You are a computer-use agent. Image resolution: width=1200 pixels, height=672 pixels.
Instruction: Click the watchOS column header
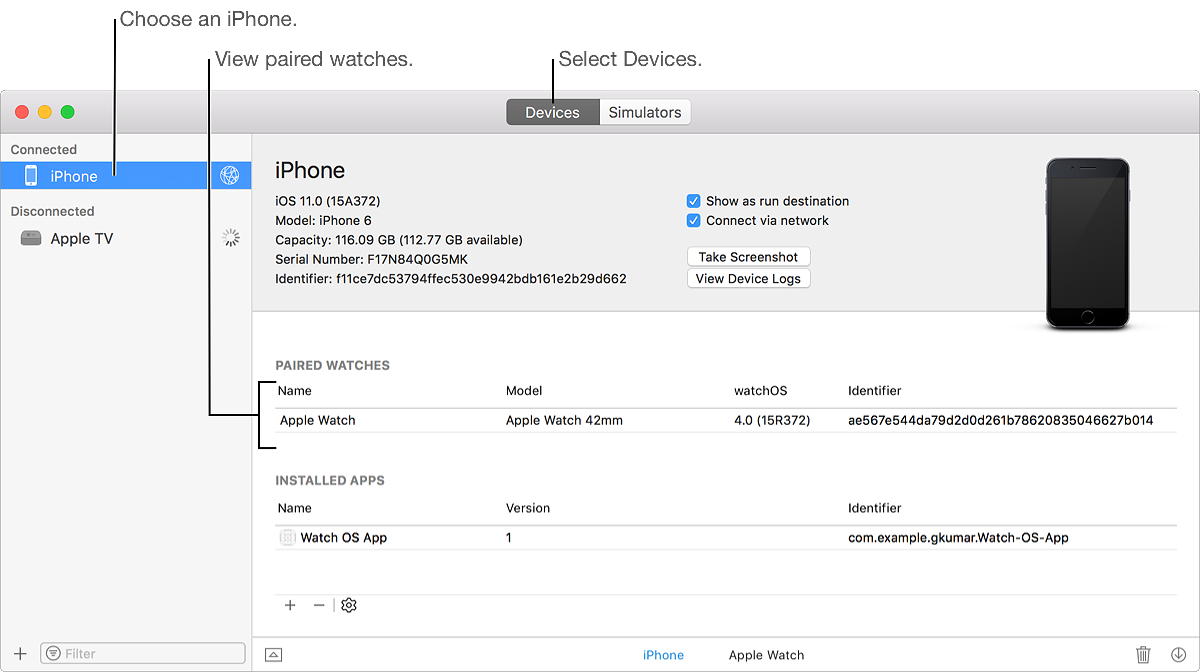(761, 391)
